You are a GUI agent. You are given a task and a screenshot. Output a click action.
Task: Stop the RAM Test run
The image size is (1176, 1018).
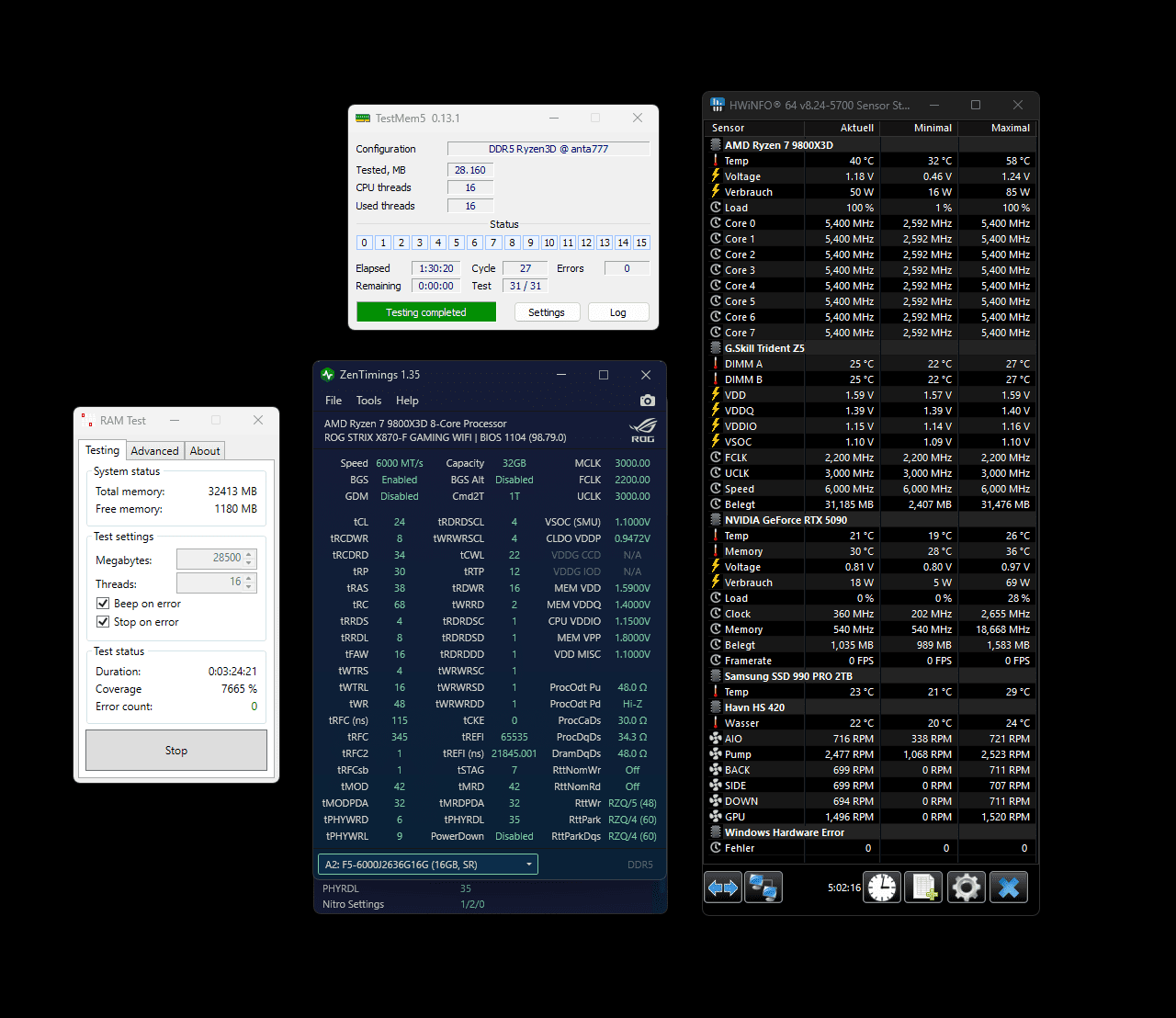176,751
